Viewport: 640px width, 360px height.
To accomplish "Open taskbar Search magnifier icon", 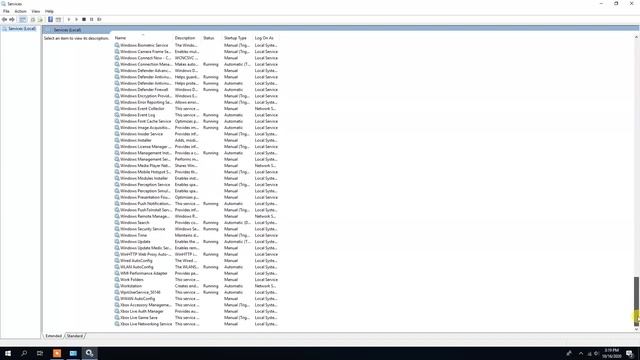I will 24,353.
